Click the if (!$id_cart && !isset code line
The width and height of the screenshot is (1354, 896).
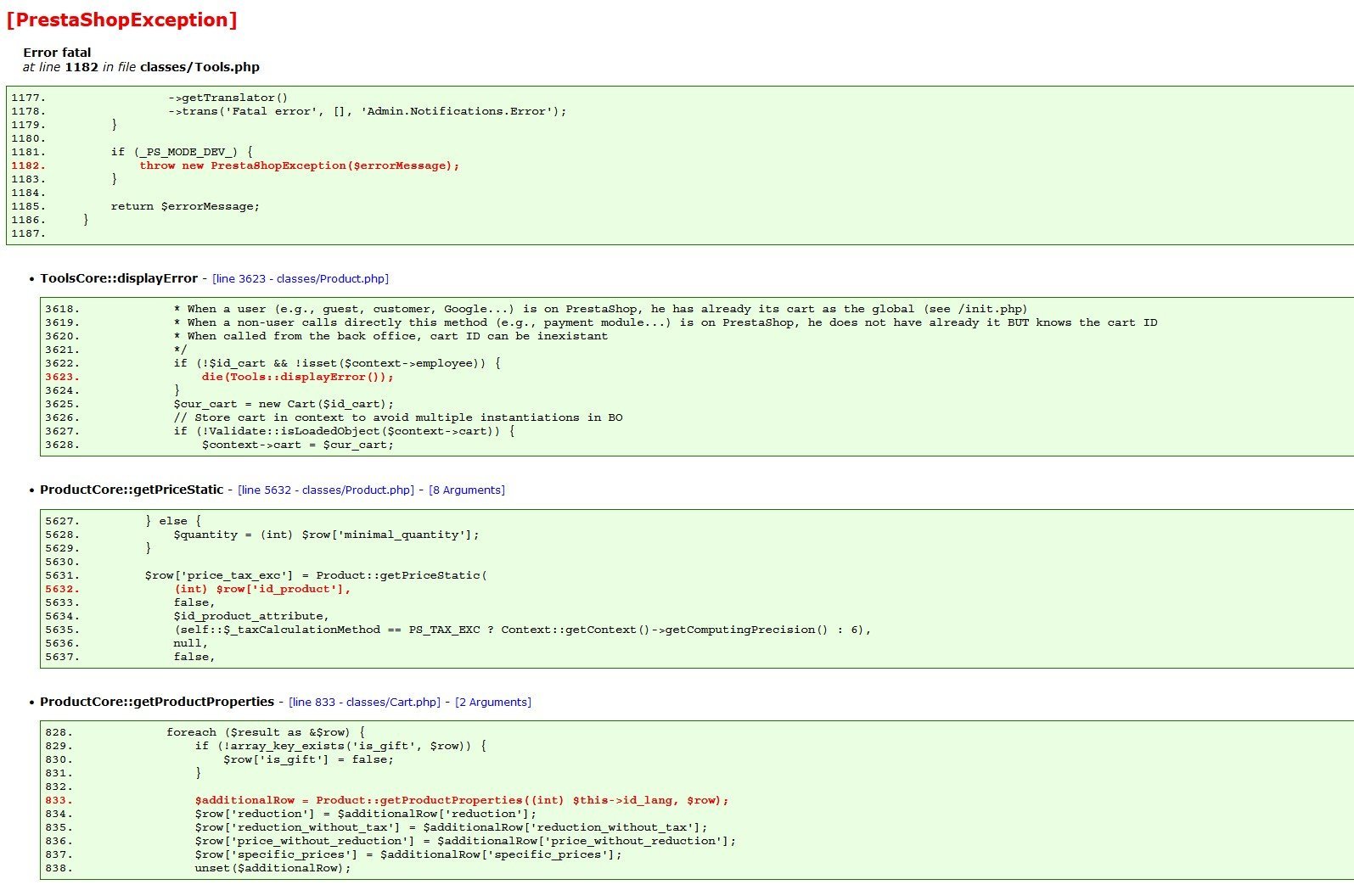pyautogui.click(x=338, y=363)
